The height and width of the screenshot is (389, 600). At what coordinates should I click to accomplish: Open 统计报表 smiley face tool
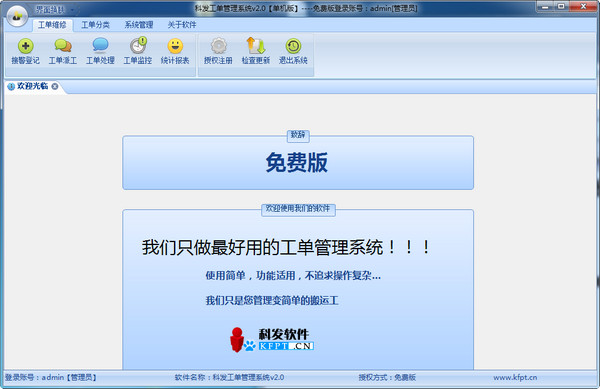click(175, 51)
